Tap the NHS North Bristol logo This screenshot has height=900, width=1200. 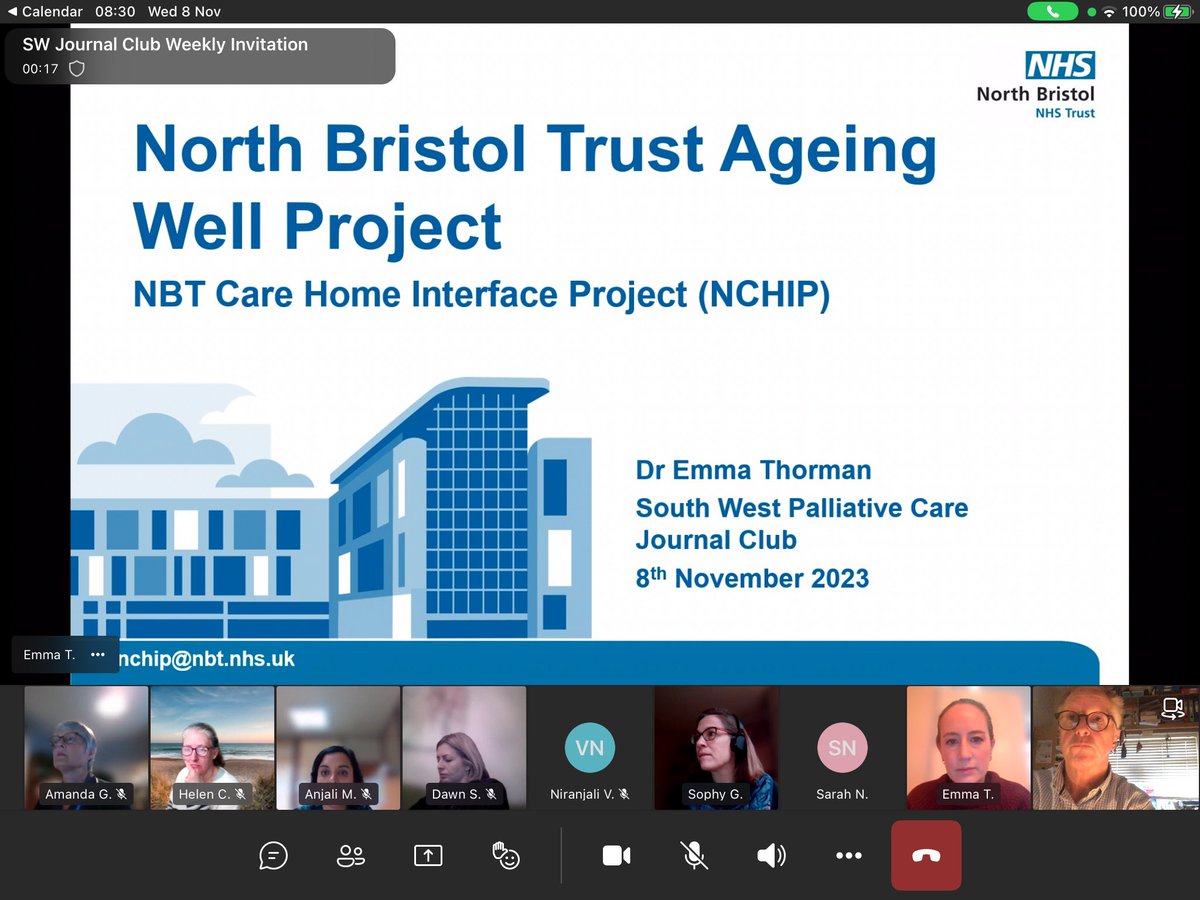(x=1036, y=85)
